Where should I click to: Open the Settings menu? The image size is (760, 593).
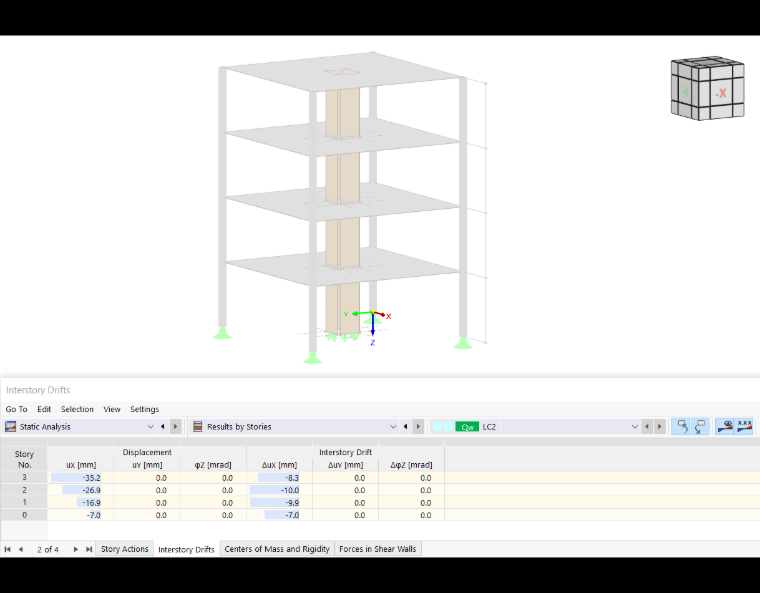point(144,409)
